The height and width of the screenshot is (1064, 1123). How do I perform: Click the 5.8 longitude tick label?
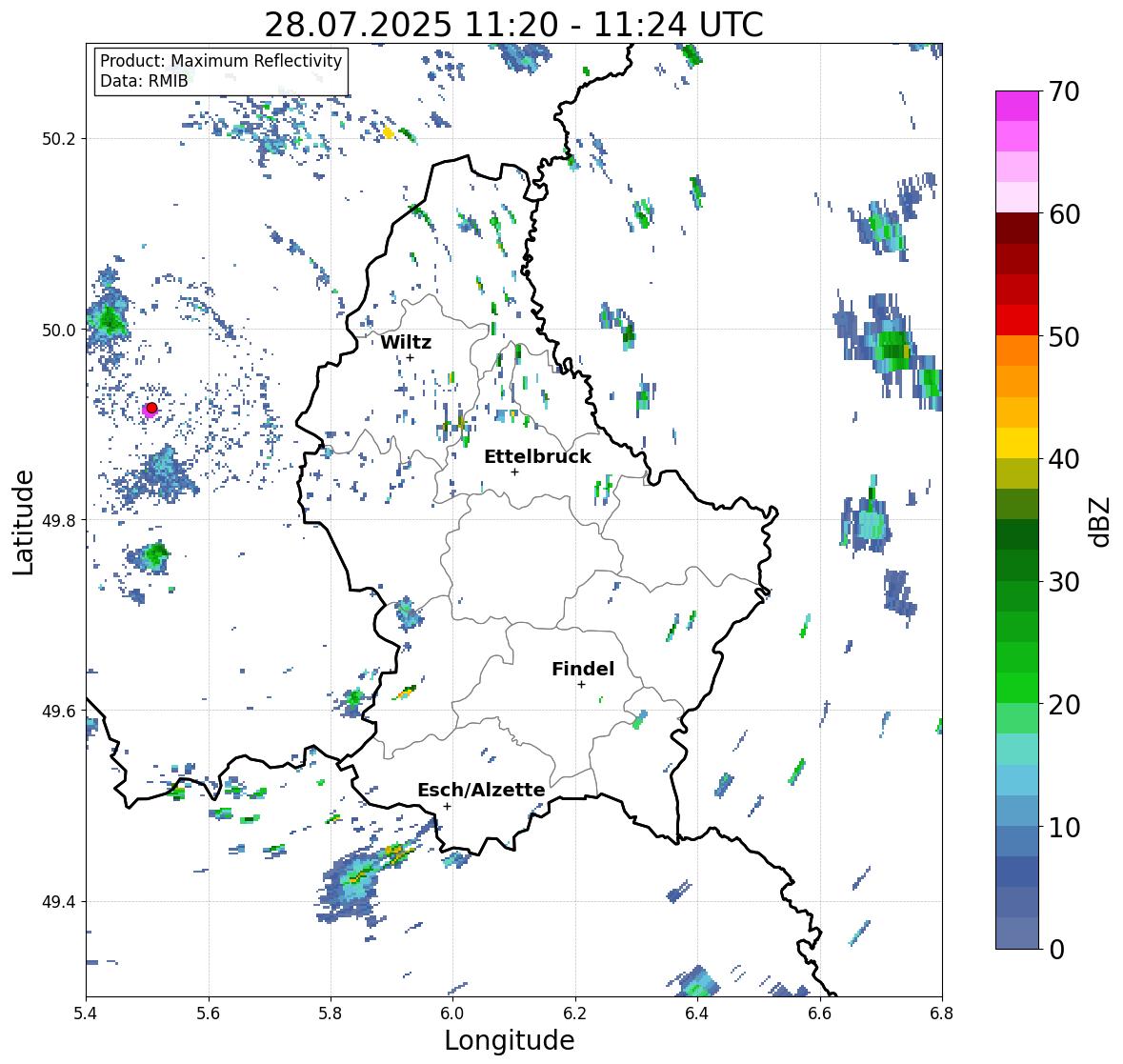pyautogui.click(x=331, y=1014)
